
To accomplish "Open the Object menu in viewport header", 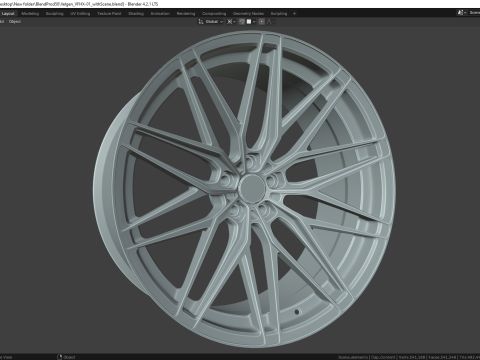I will [x=15, y=22].
